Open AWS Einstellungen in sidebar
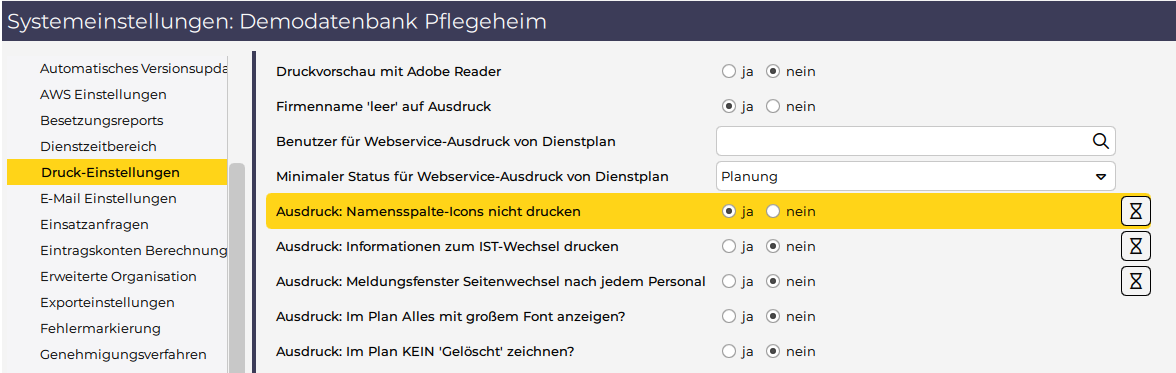Viewport: 1176px width, 373px height. click(x=104, y=95)
